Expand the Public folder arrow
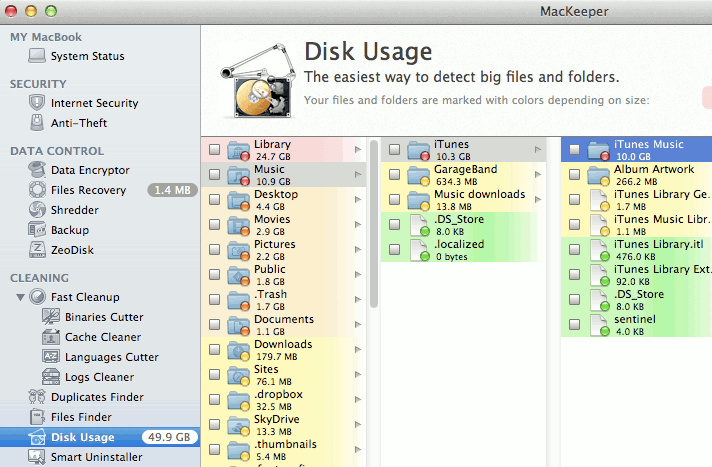The image size is (712, 467). pos(358,274)
